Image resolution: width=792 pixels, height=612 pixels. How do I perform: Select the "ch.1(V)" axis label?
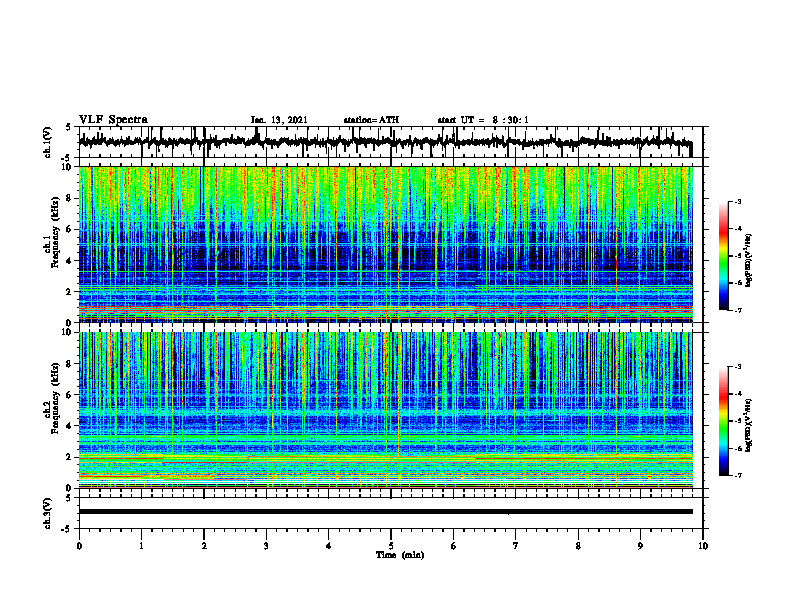pyautogui.click(x=48, y=142)
